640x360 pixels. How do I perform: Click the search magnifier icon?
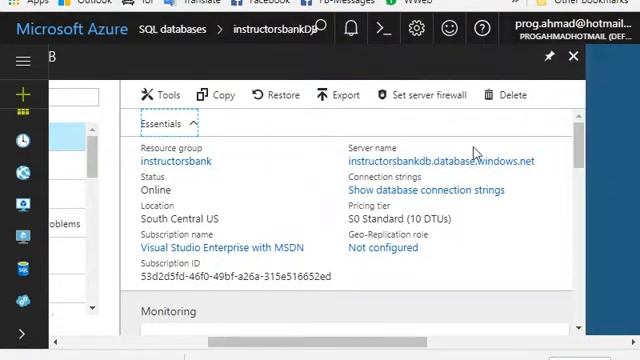[x=321, y=25]
